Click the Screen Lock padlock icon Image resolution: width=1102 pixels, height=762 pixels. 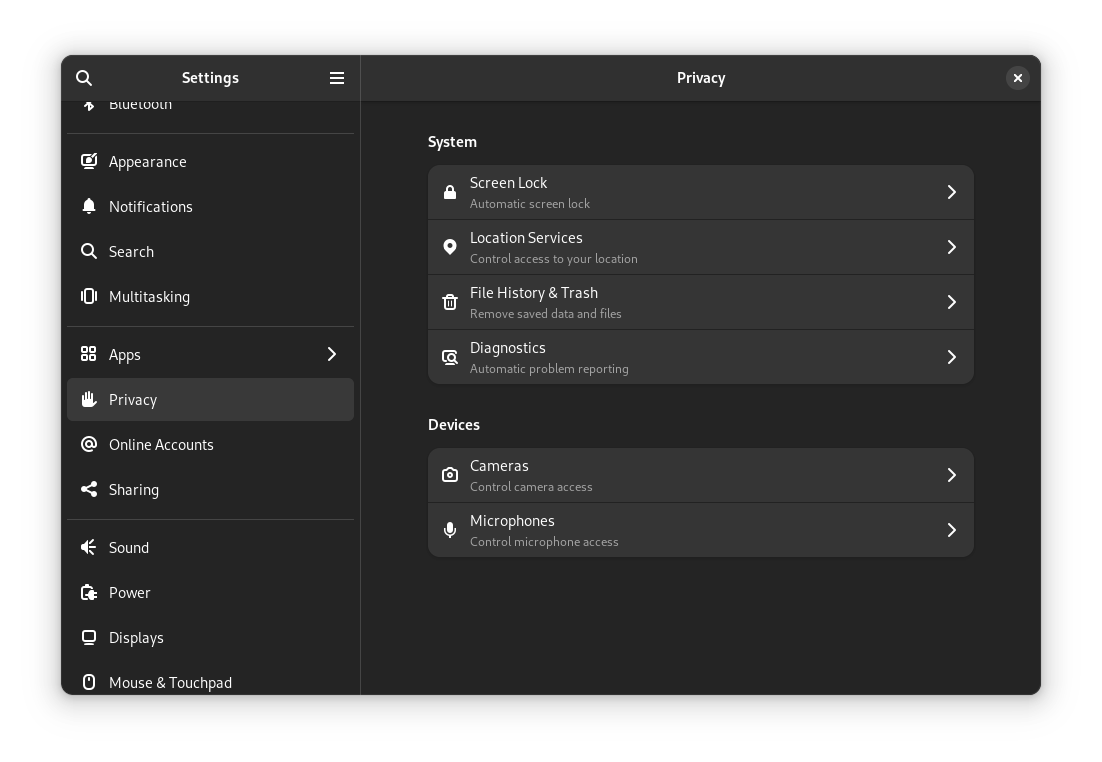tap(450, 192)
